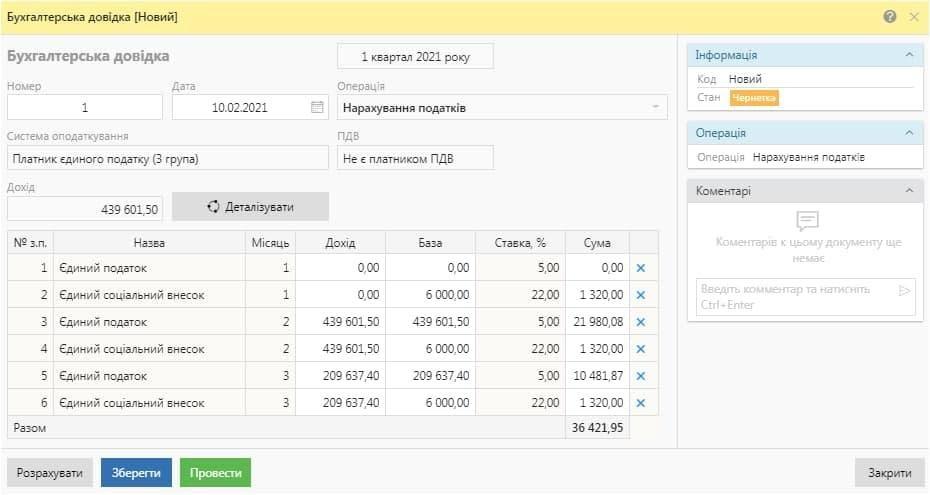The height and width of the screenshot is (495, 930).
Task: Click the Разом row label
Action: (30, 427)
